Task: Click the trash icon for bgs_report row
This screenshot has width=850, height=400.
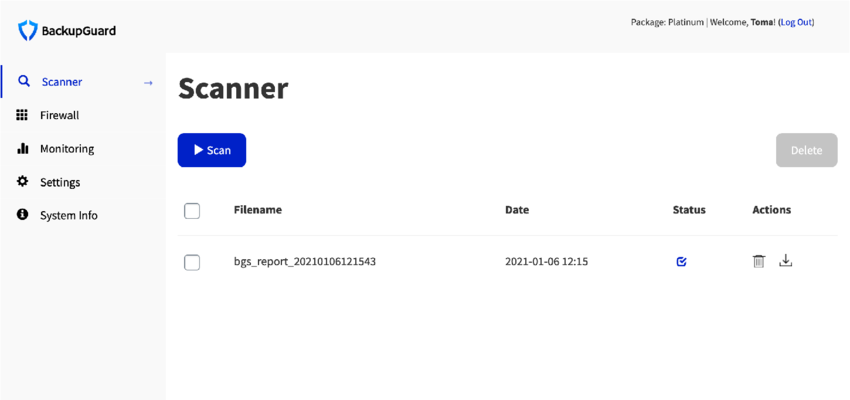Action: (759, 262)
